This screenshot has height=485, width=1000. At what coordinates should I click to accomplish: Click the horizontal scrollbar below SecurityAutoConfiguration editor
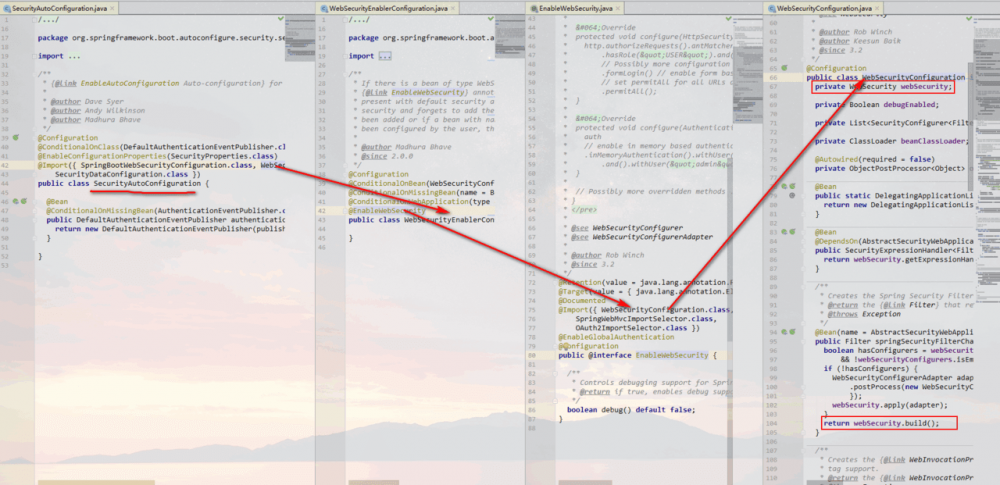[x=96, y=482]
